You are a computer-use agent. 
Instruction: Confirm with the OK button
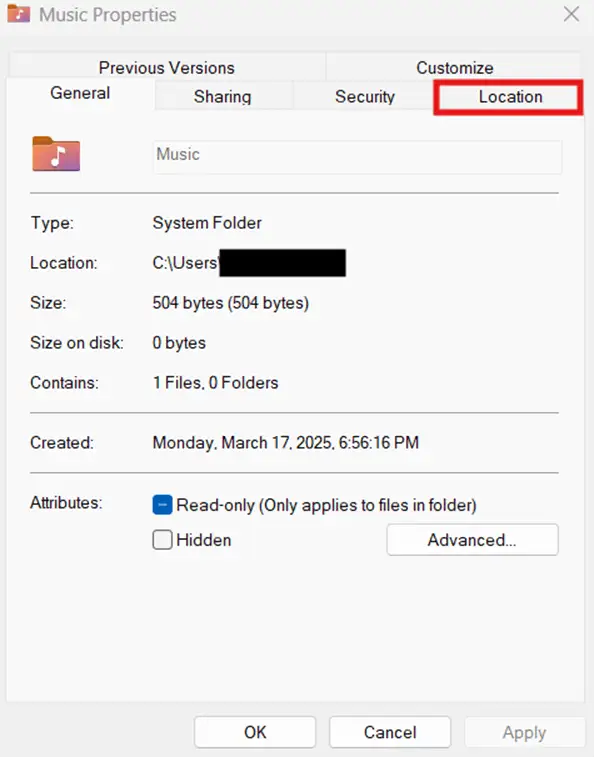[255, 732]
